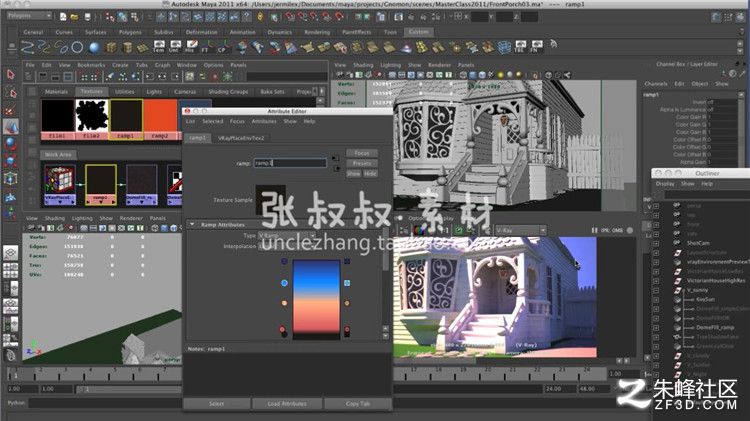The height and width of the screenshot is (421, 750).
Task: Click the Select button at the bottom of the Attribute Editor
Action: click(x=217, y=404)
